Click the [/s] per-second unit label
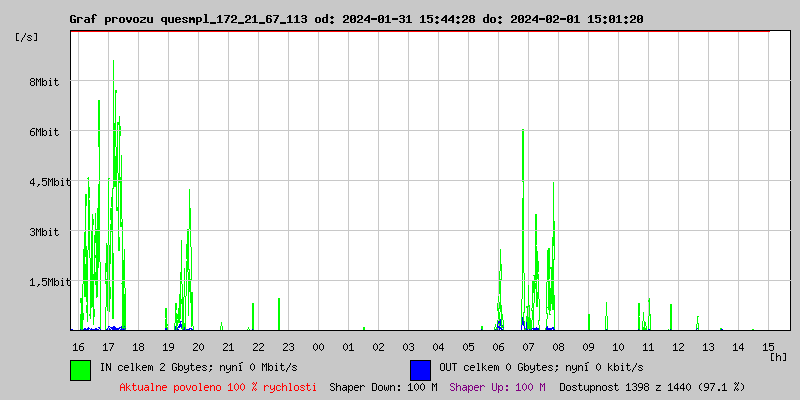 coord(27,36)
